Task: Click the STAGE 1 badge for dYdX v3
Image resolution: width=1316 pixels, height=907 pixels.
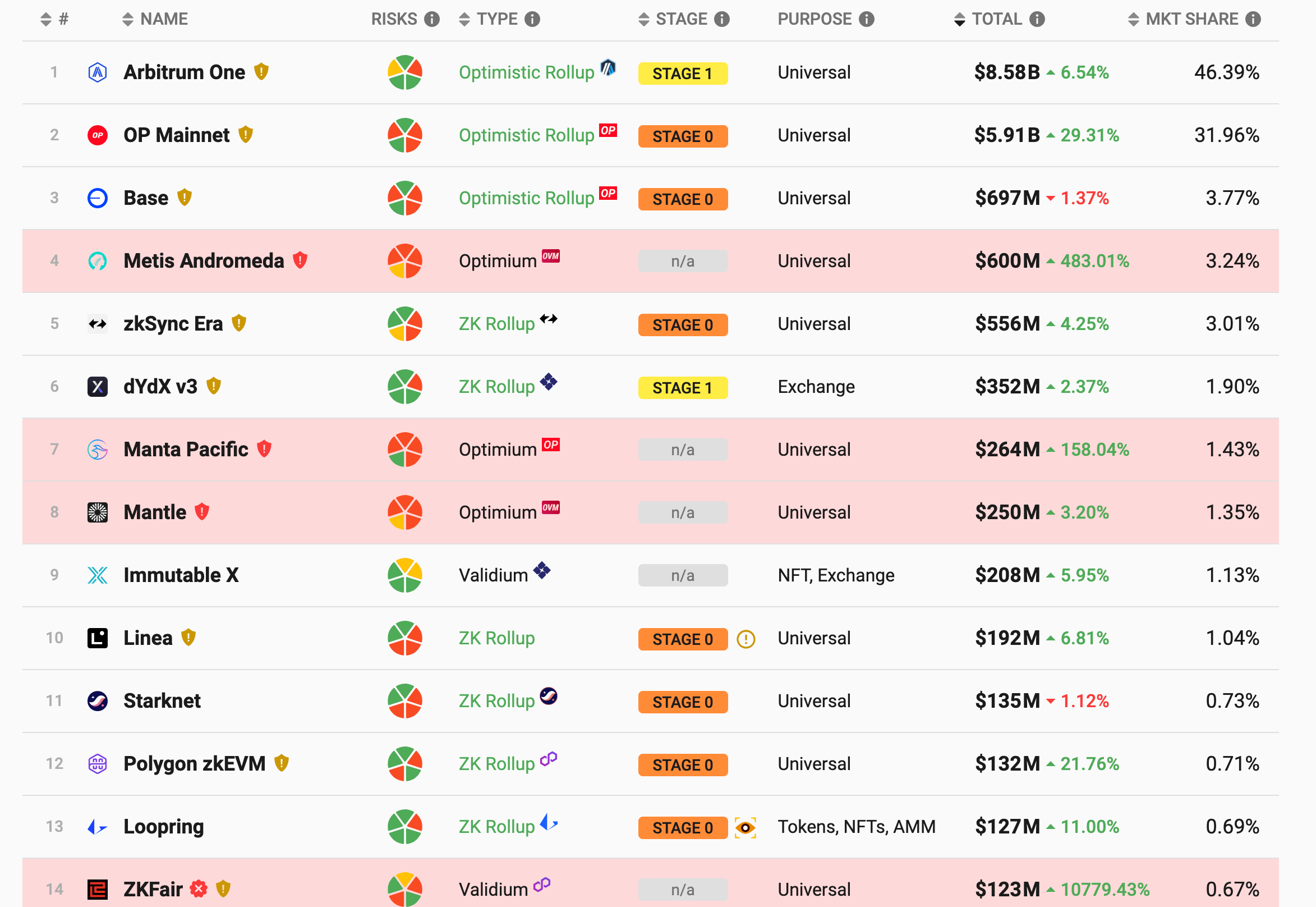Action: [x=682, y=388]
